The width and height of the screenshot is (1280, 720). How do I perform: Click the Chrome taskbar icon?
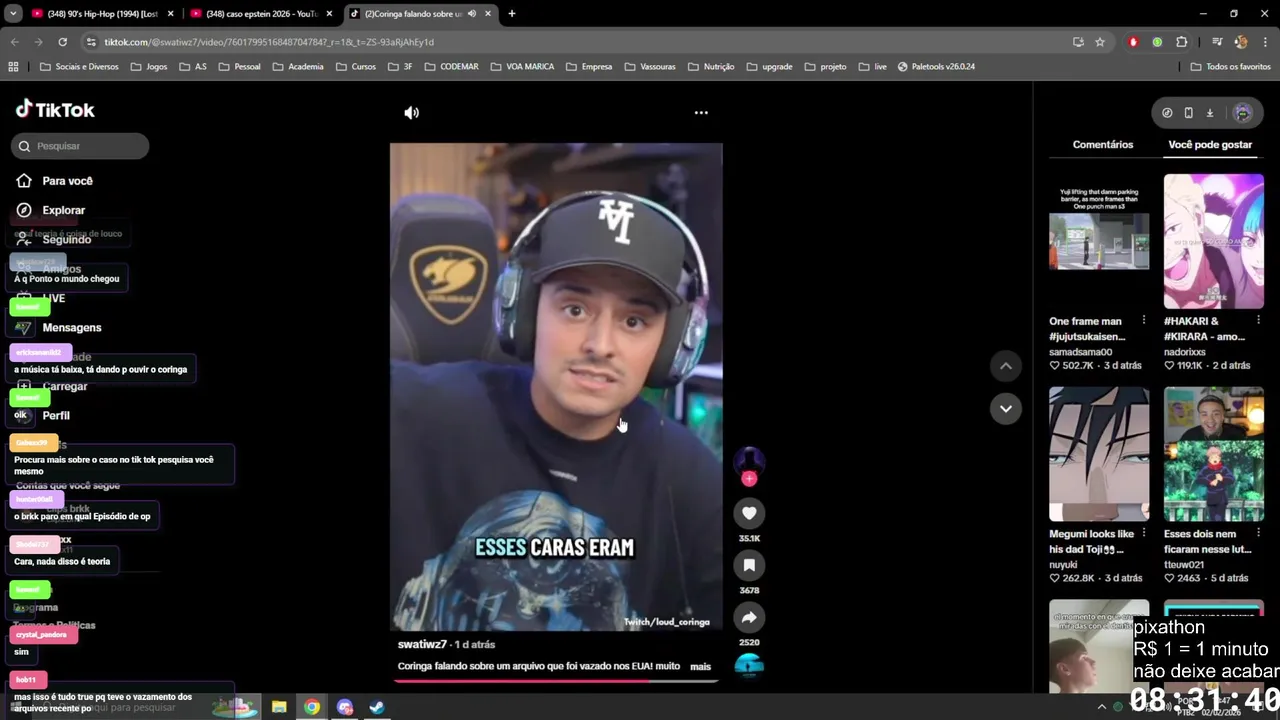click(x=312, y=707)
